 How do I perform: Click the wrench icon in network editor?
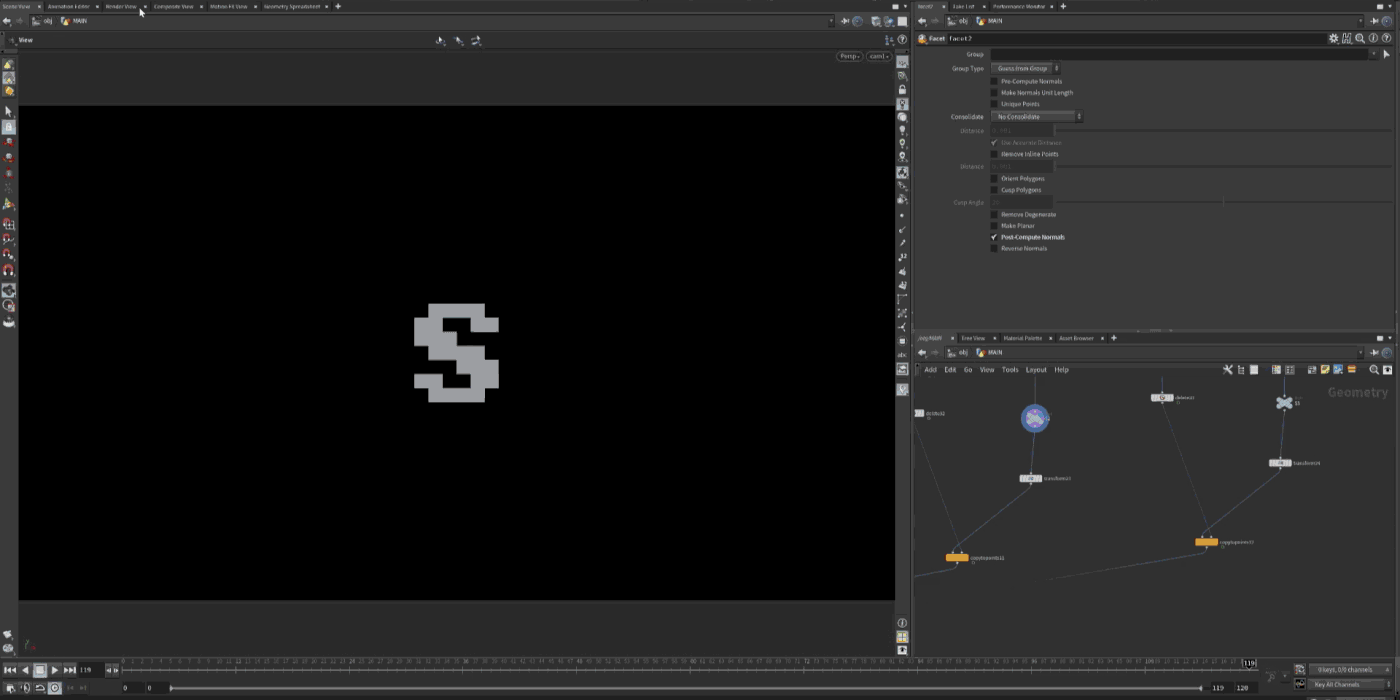click(x=1227, y=370)
